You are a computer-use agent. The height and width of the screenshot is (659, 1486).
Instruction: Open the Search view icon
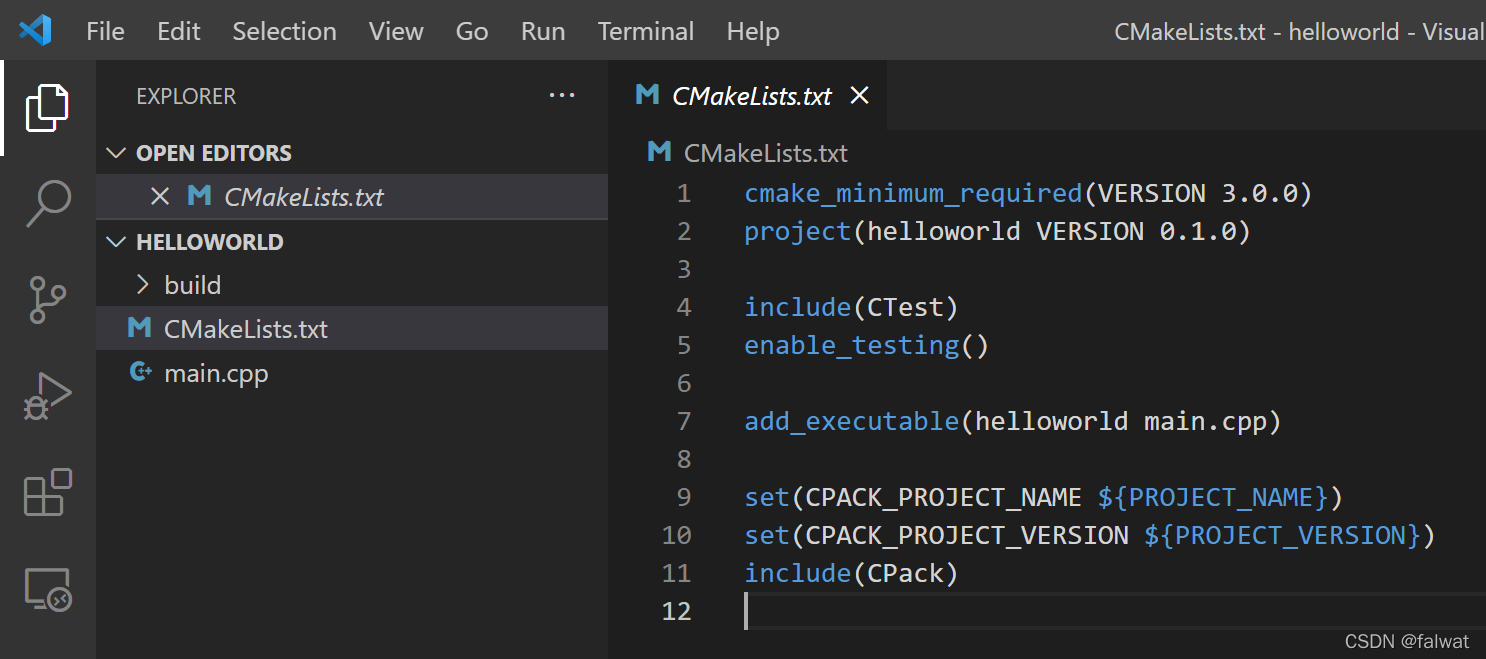[x=47, y=204]
